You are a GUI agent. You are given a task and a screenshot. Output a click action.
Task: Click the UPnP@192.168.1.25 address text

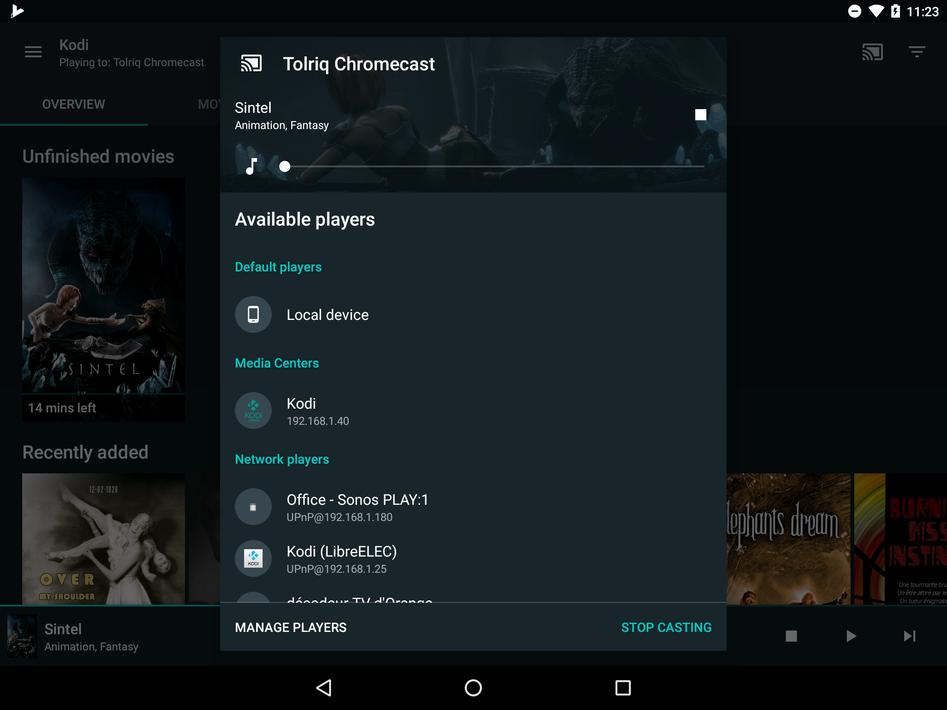tap(336, 569)
